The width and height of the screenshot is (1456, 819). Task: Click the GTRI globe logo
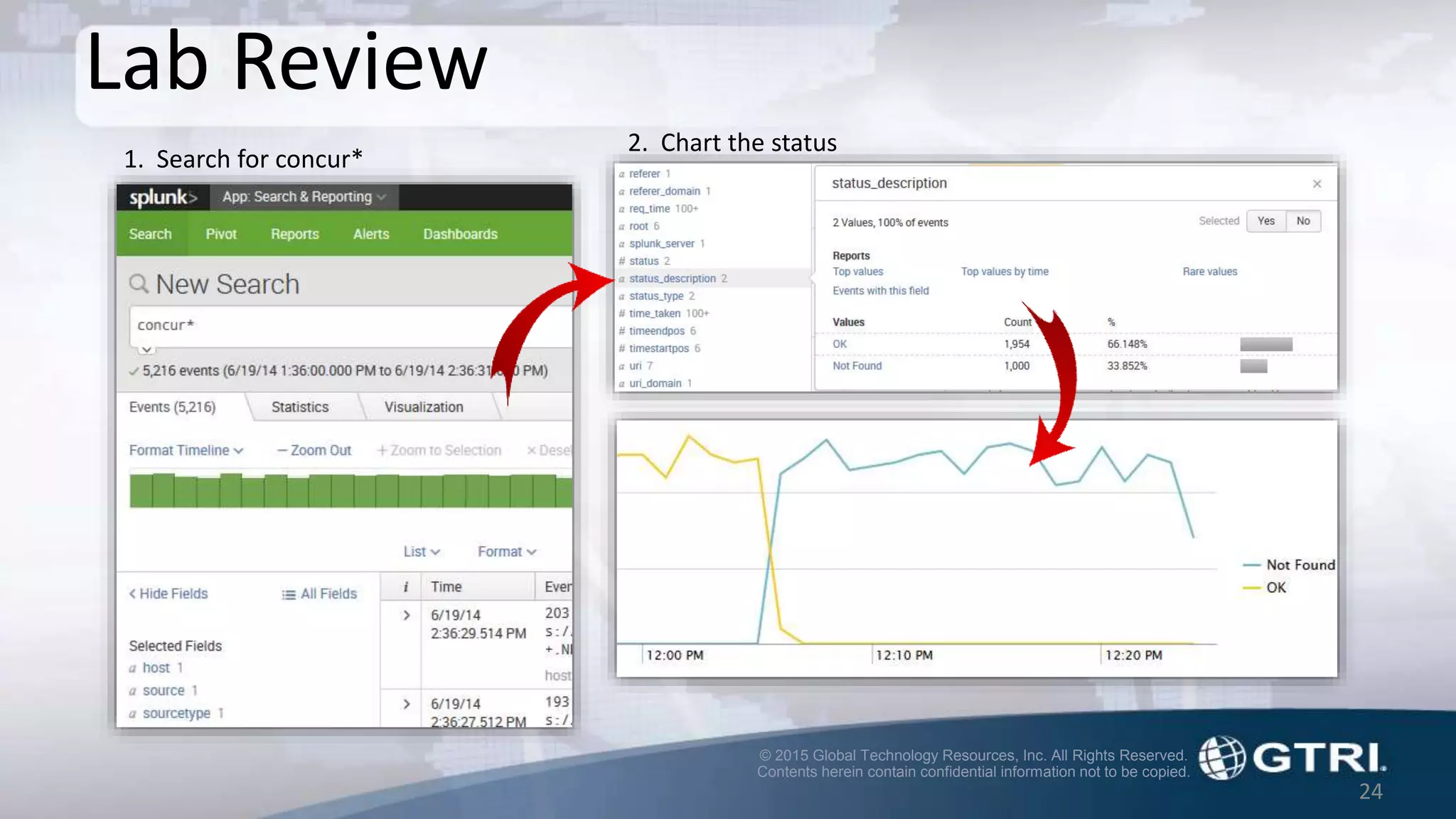[1221, 757]
